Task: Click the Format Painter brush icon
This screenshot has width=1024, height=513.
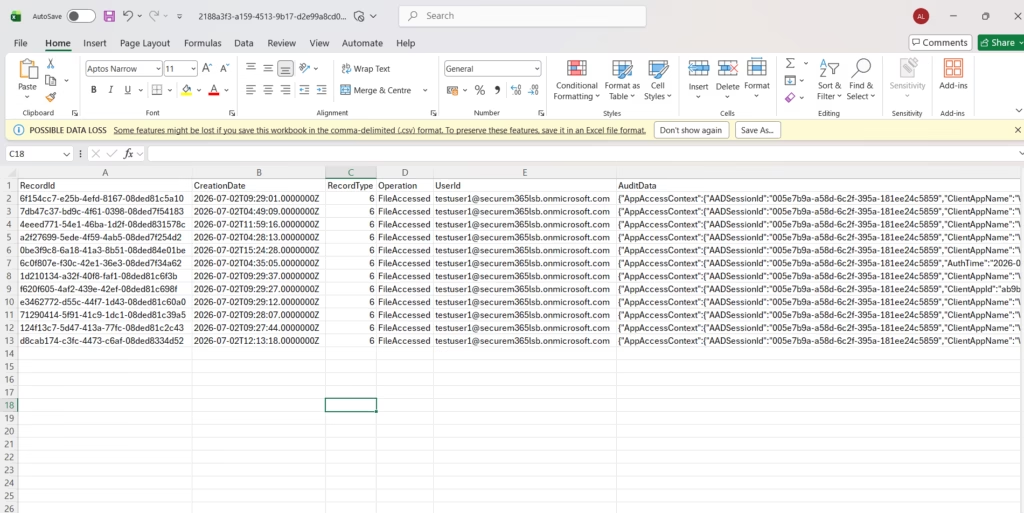Action: (x=50, y=97)
